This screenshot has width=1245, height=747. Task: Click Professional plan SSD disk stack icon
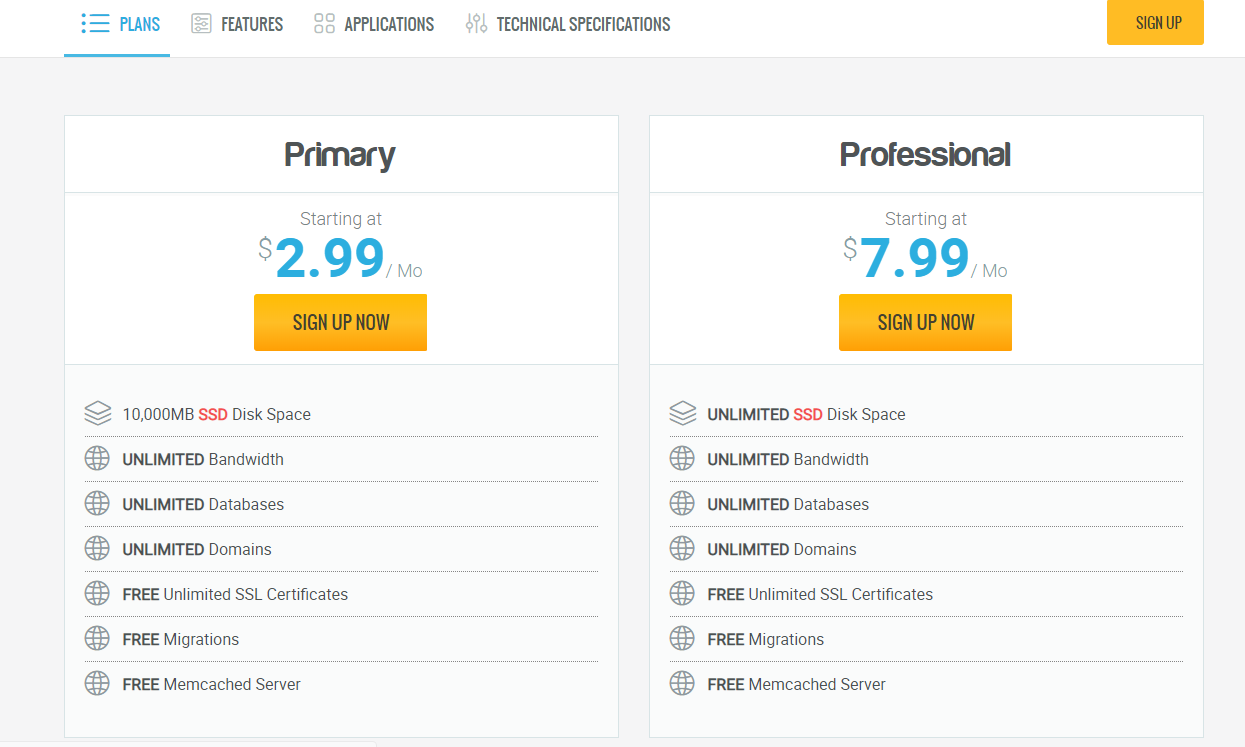pos(682,413)
